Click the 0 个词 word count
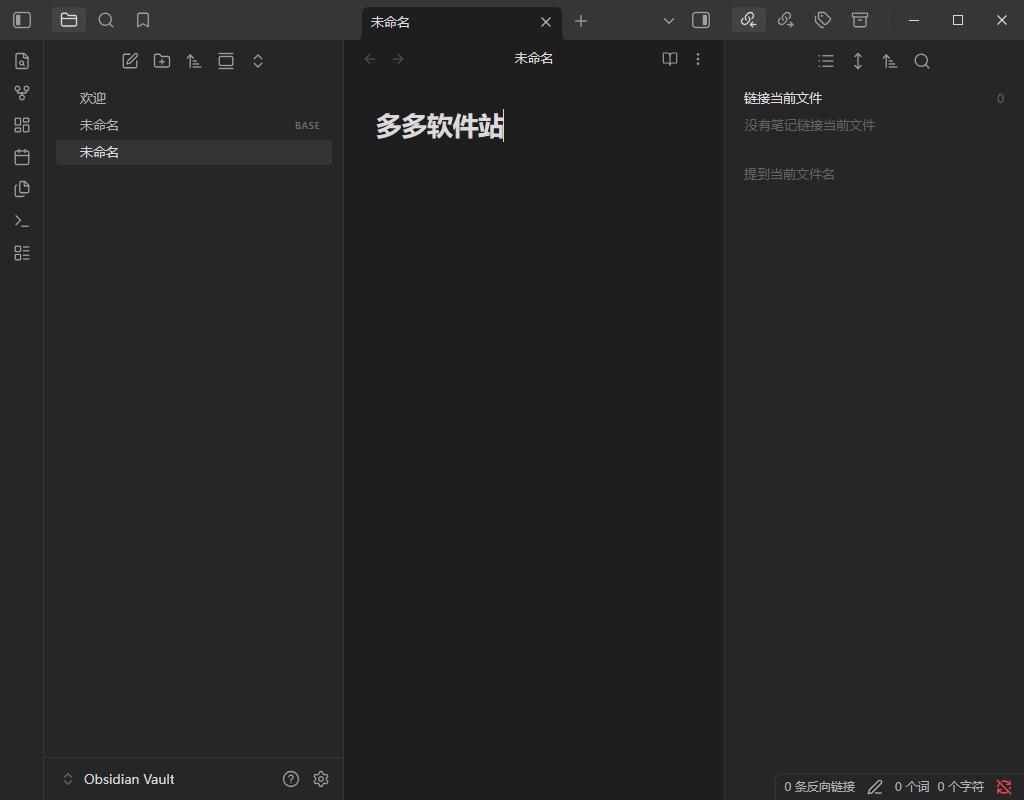The height and width of the screenshot is (800, 1024). coord(911,787)
